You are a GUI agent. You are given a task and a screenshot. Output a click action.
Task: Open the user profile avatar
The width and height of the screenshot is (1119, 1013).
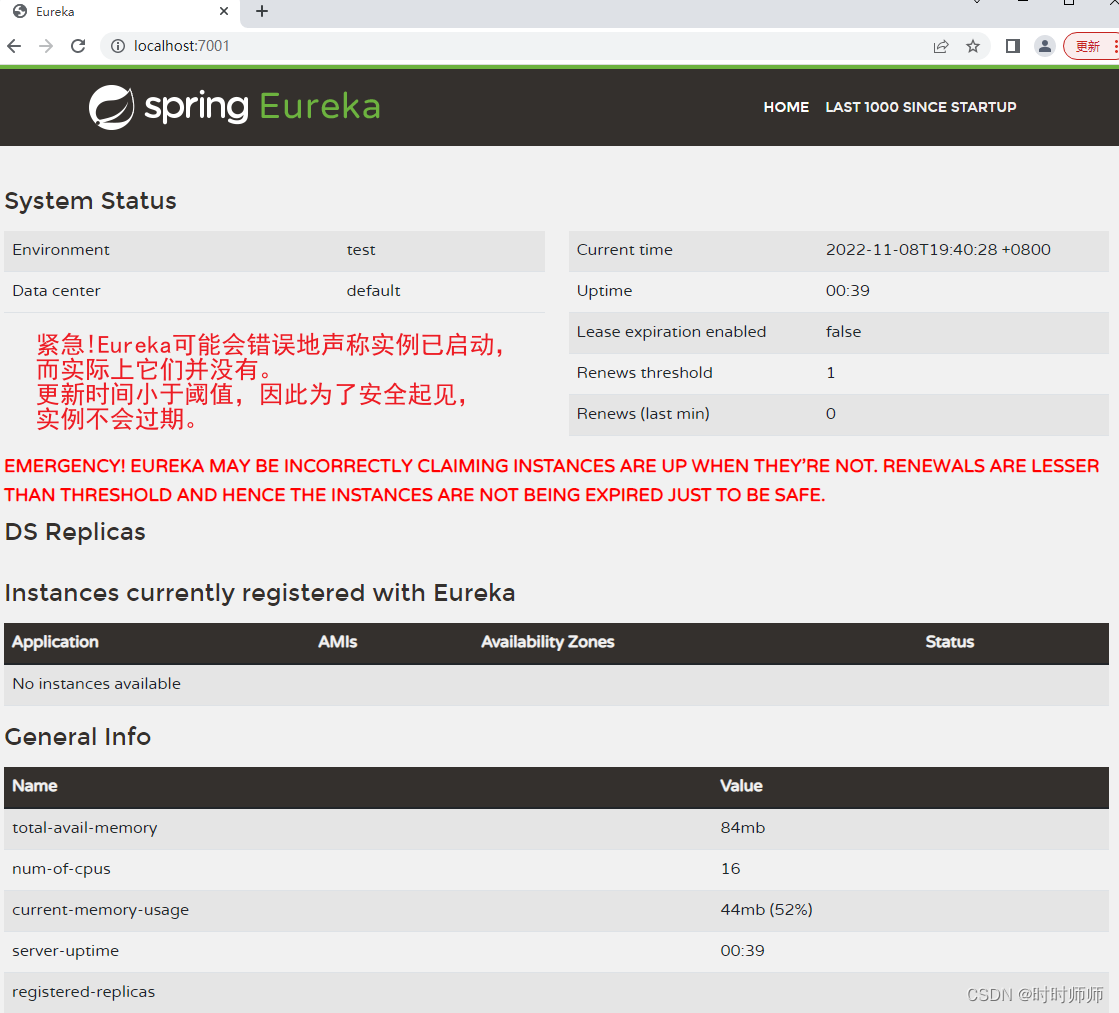coord(1044,46)
